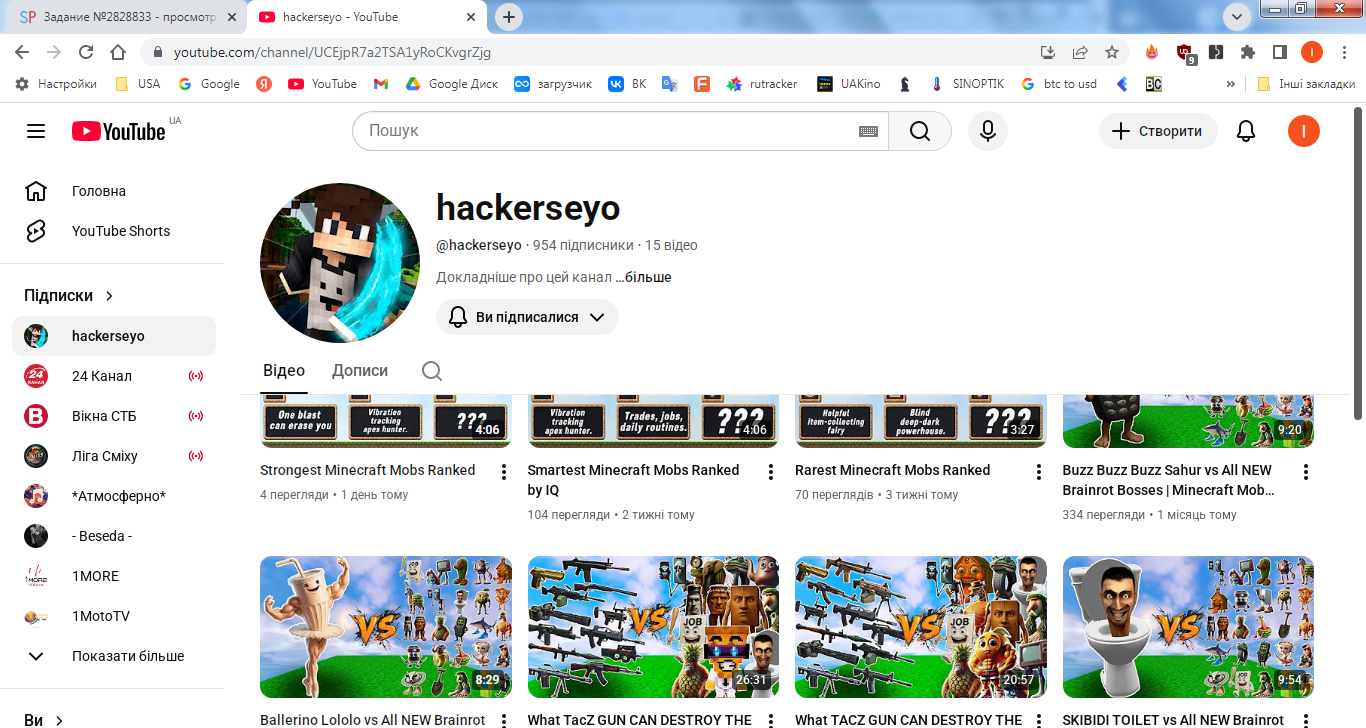Open Chrome tab search dropdown arrow
This screenshot has height=728, width=1366.
(1238, 16)
